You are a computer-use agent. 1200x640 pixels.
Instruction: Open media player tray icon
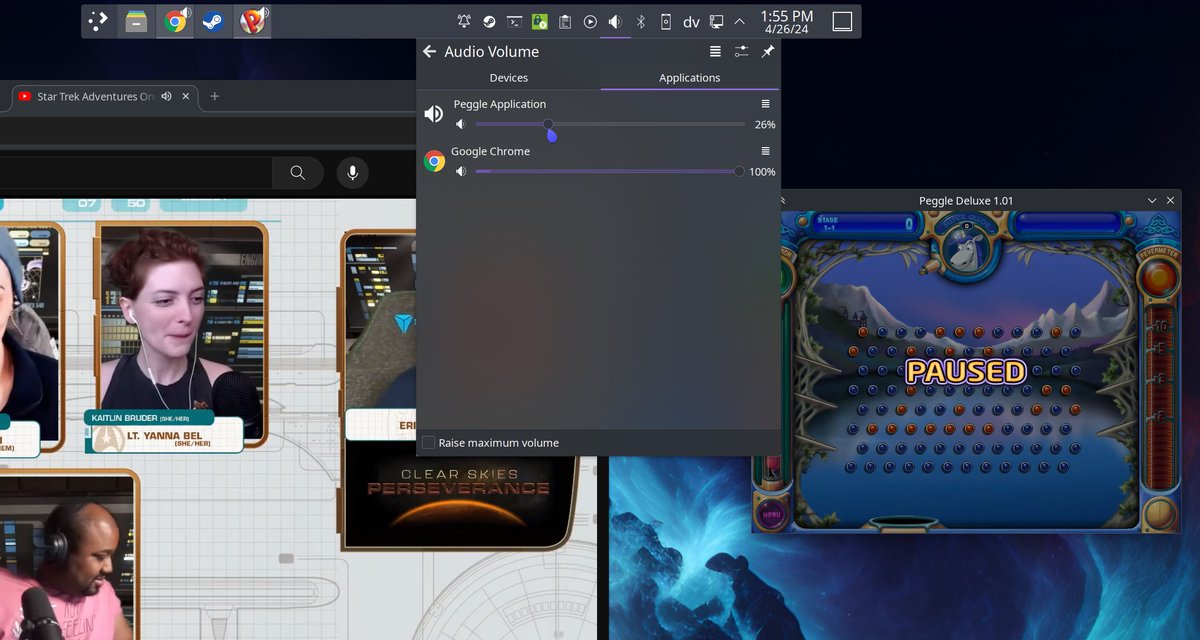click(x=590, y=21)
